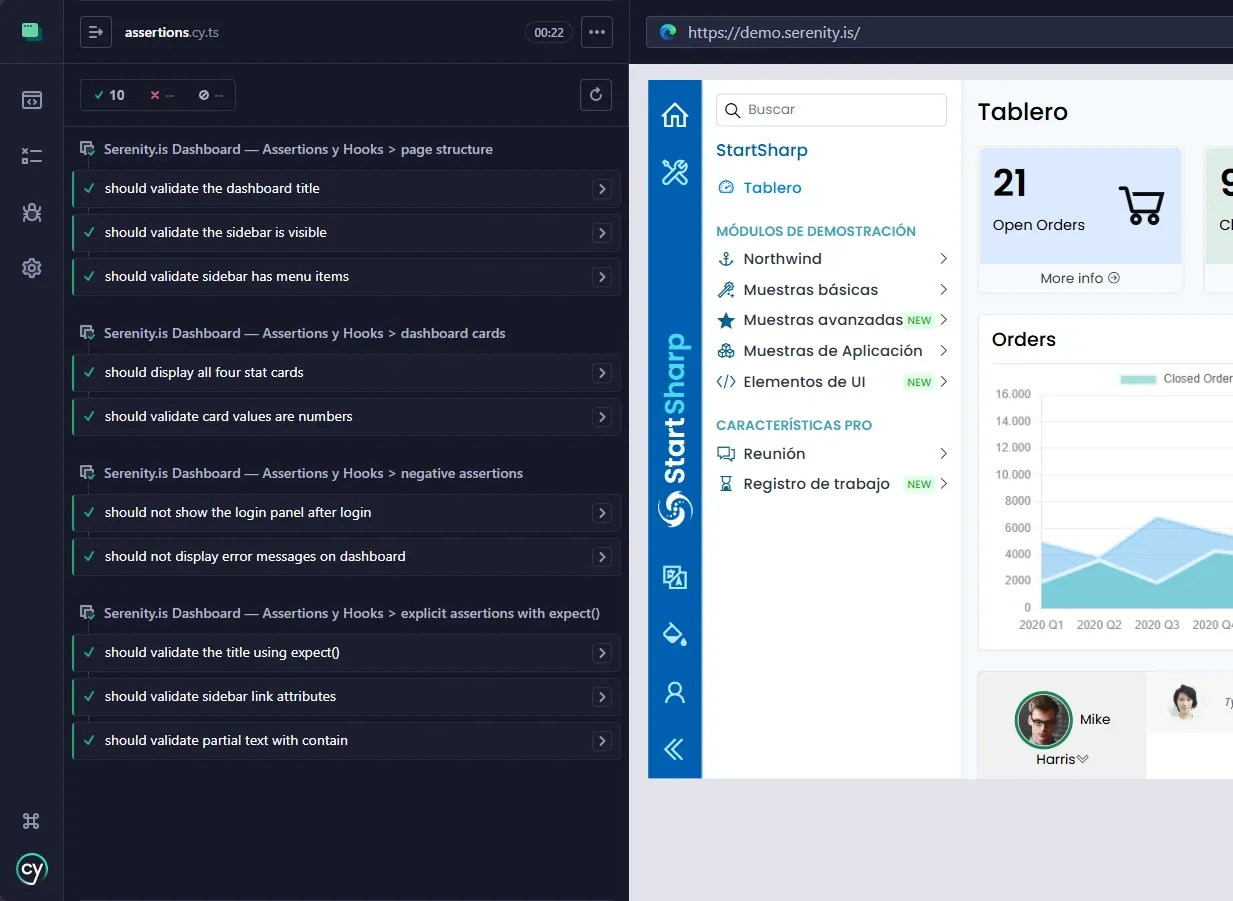This screenshot has height=901, width=1233.
Task: Open Muestras de Aplicación menu item
Action: (x=832, y=351)
